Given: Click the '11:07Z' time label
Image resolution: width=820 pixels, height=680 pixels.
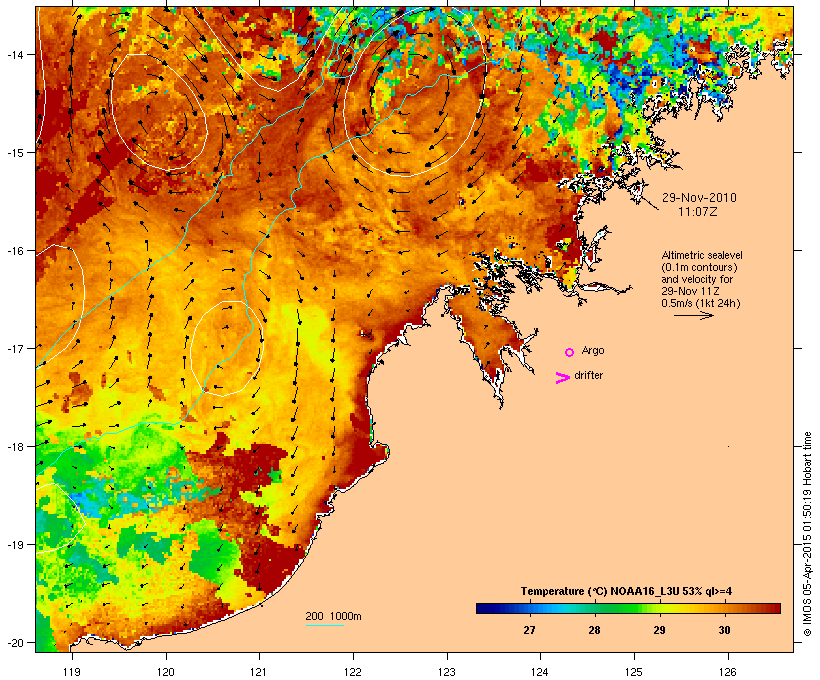Looking at the screenshot, I should coord(698,212).
